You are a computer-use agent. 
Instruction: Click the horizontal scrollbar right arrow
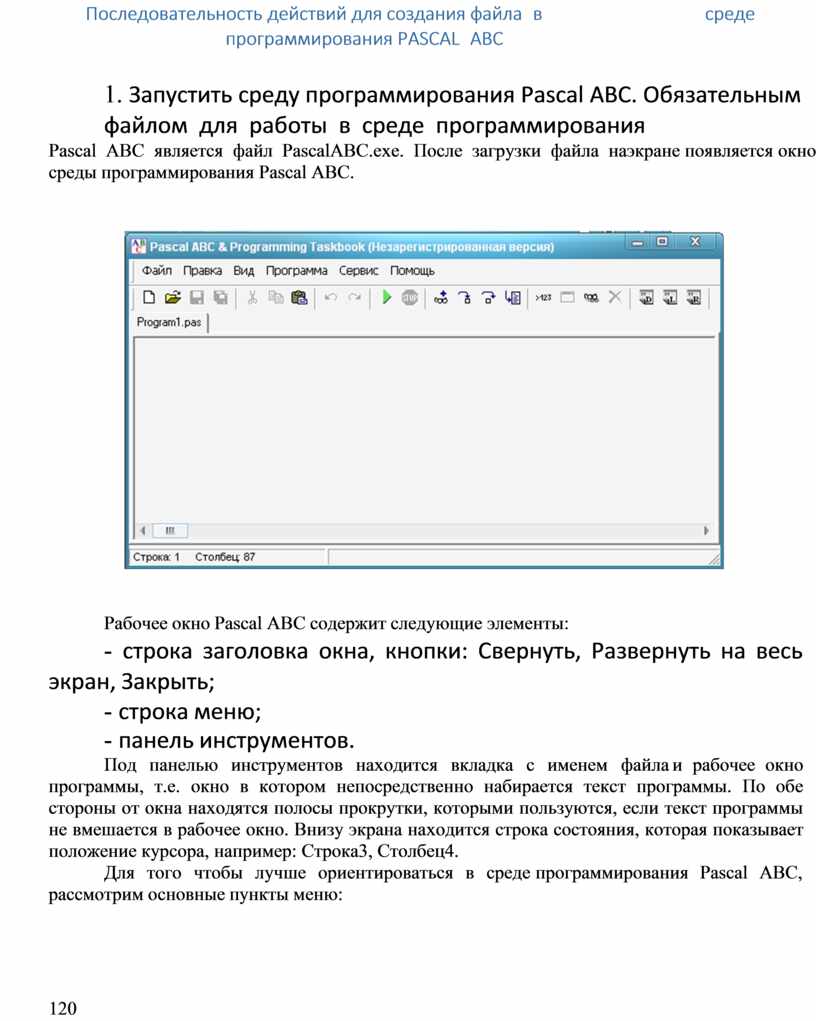pos(706,530)
